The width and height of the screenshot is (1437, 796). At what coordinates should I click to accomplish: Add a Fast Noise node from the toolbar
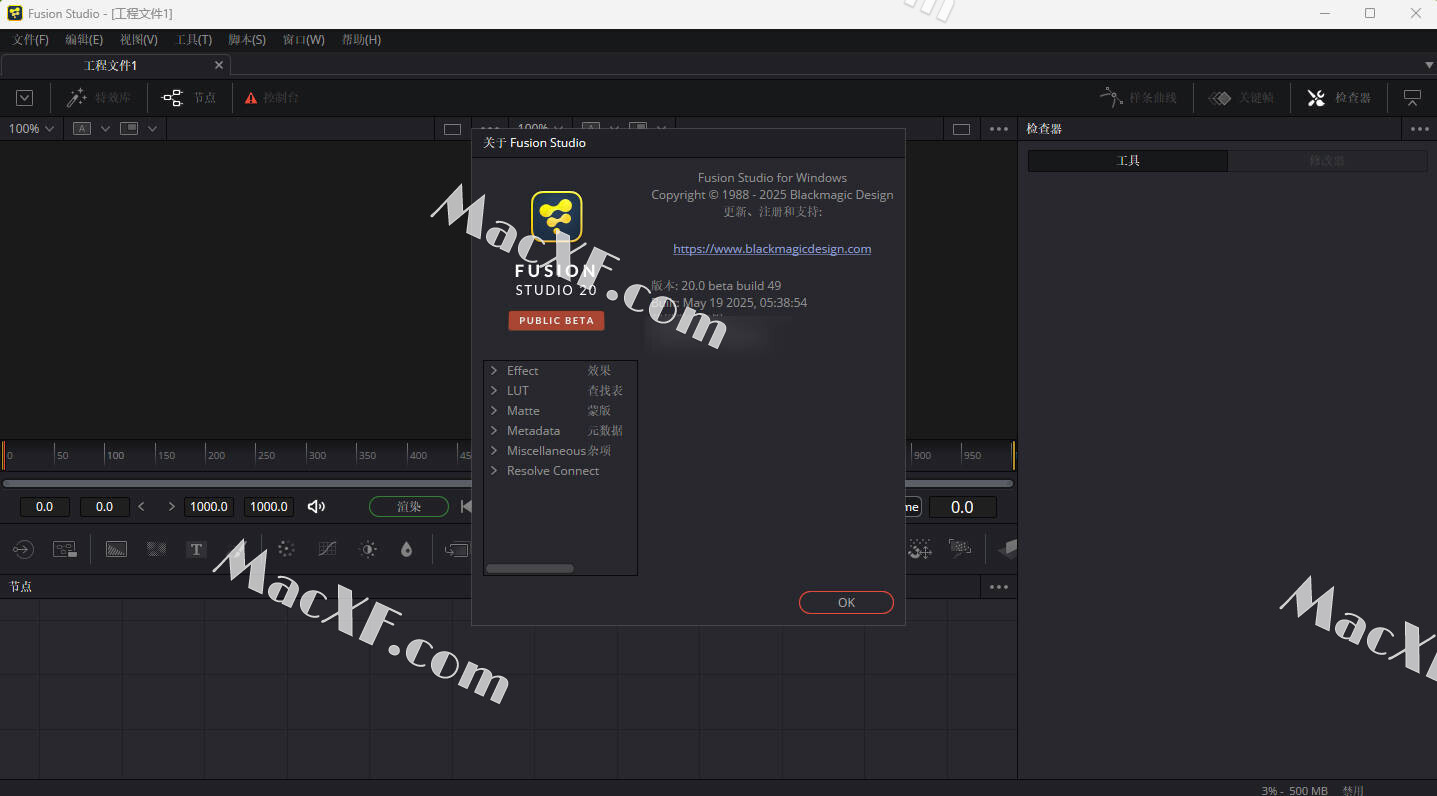pyautogui.click(x=156, y=549)
